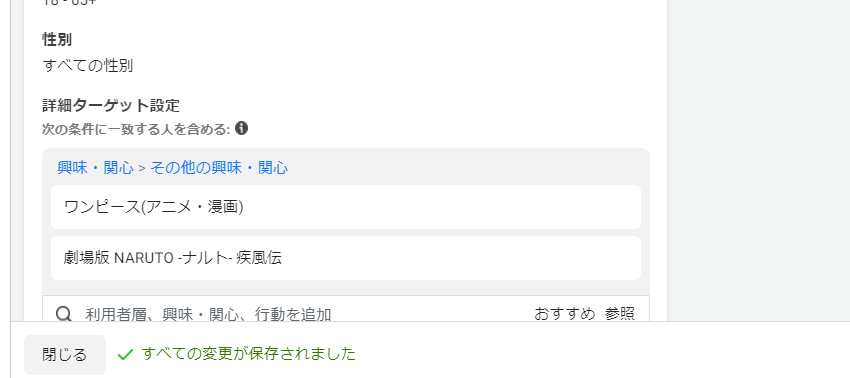Click the empty gray panel on the right
The width and height of the screenshot is (850, 378).
(x=758, y=161)
